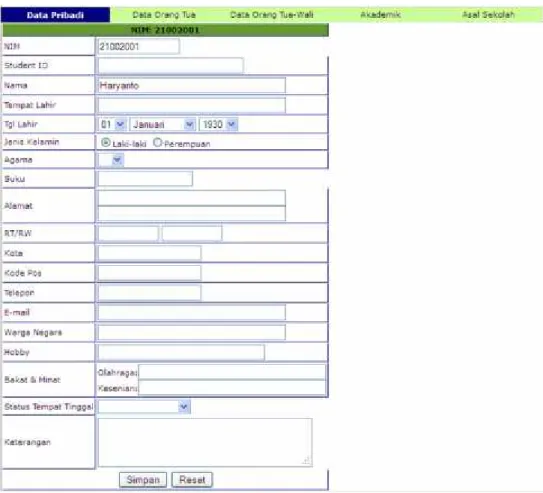Open the birth month dropdown showing Januari

tap(162, 124)
